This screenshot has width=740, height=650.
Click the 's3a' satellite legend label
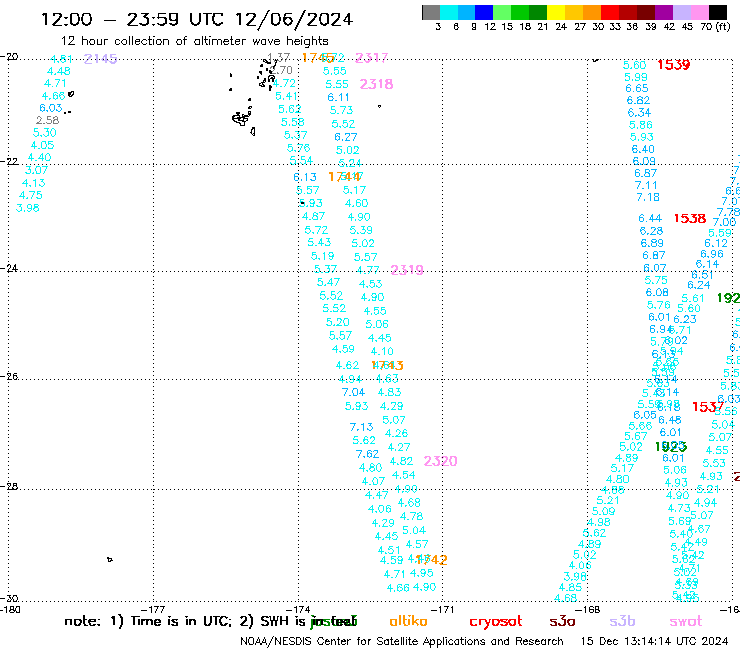click(562, 621)
